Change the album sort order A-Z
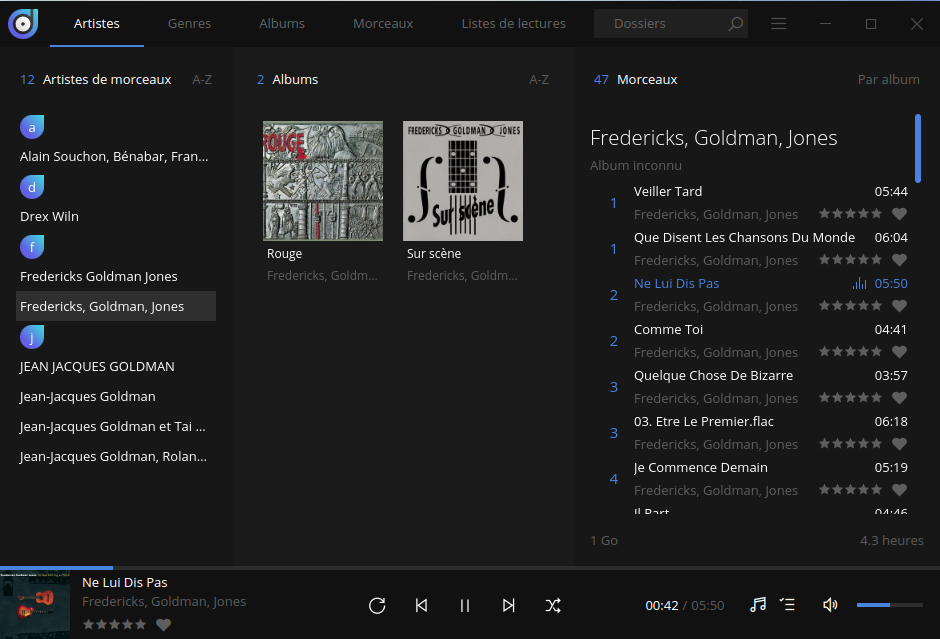Image resolution: width=940 pixels, height=639 pixels. click(x=539, y=80)
